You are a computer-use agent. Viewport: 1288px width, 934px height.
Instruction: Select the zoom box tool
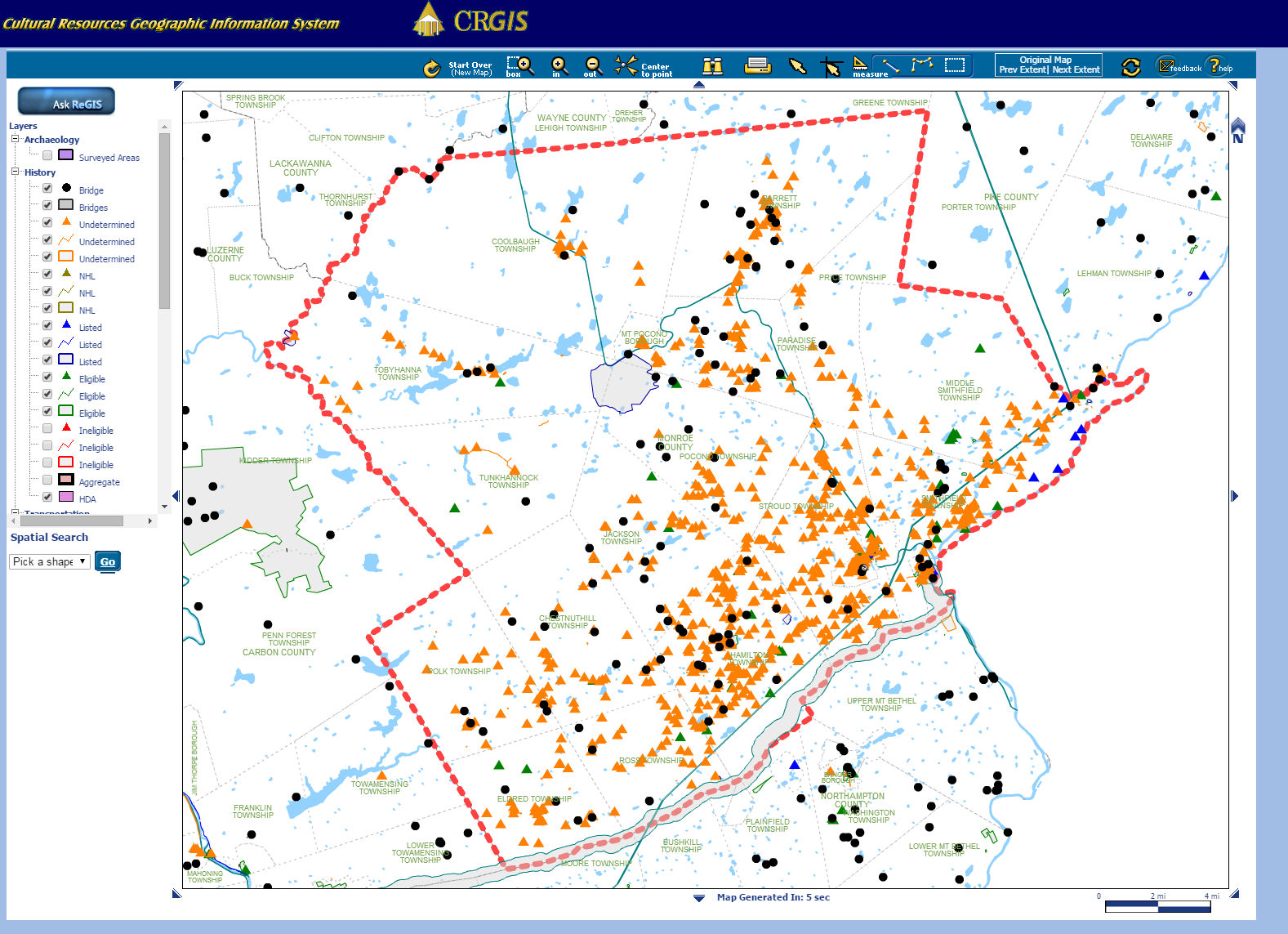click(519, 65)
